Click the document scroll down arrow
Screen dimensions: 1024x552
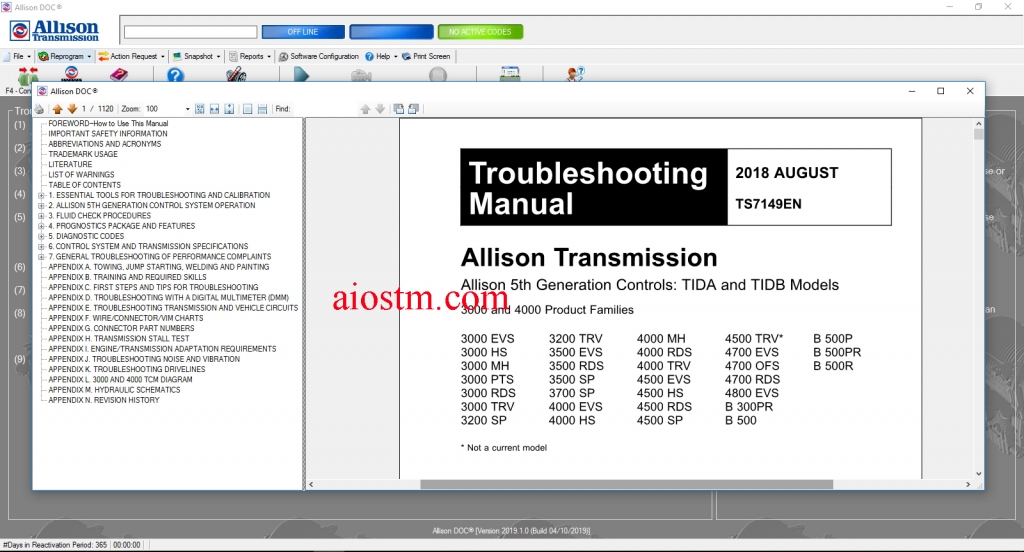(978, 474)
